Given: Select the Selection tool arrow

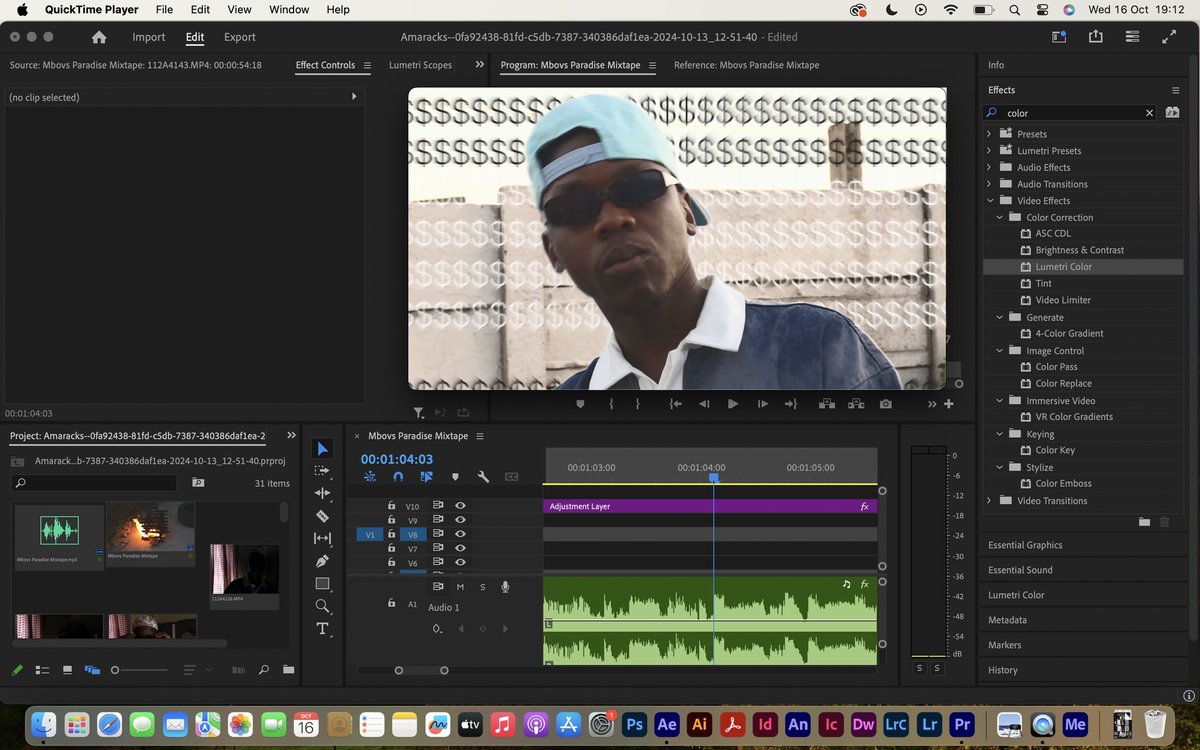Looking at the screenshot, I should click(x=322, y=450).
